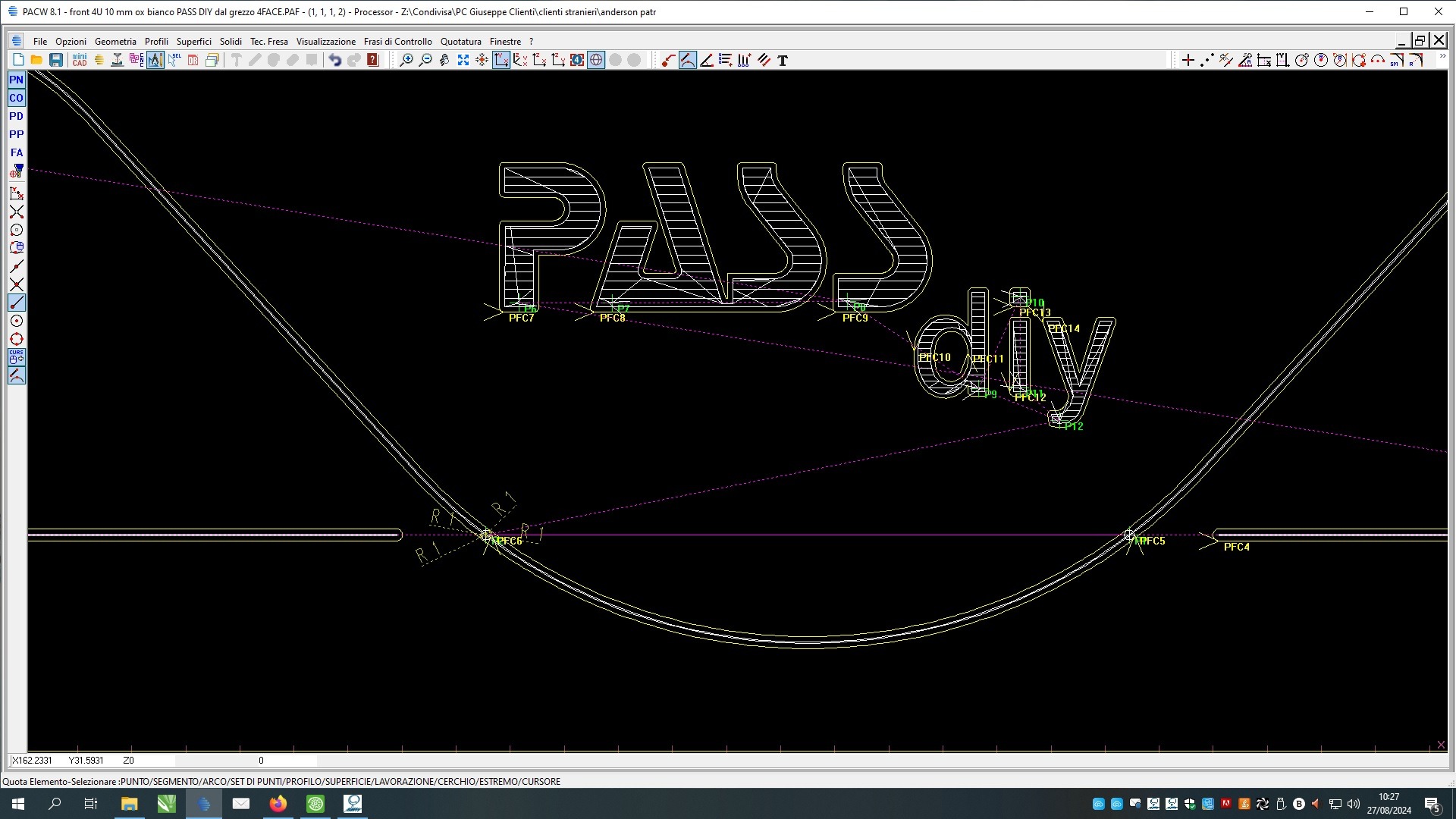Toggle the PD snap mode button
Screen dimensions: 1456x819
(x=17, y=116)
